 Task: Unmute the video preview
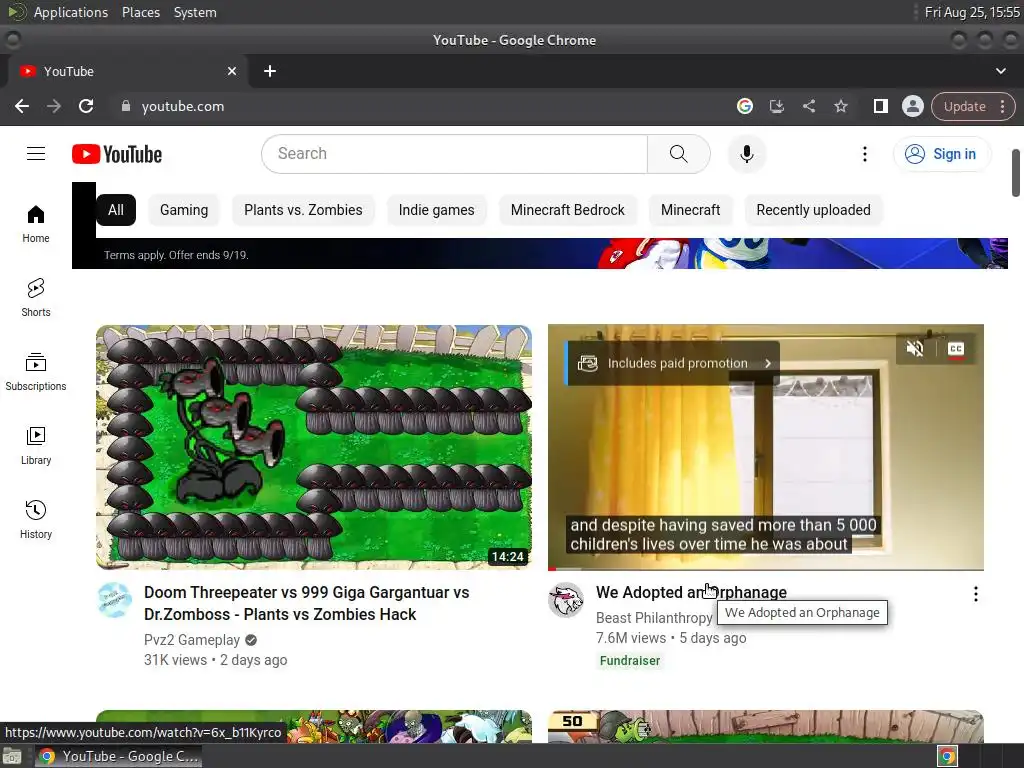(x=914, y=349)
